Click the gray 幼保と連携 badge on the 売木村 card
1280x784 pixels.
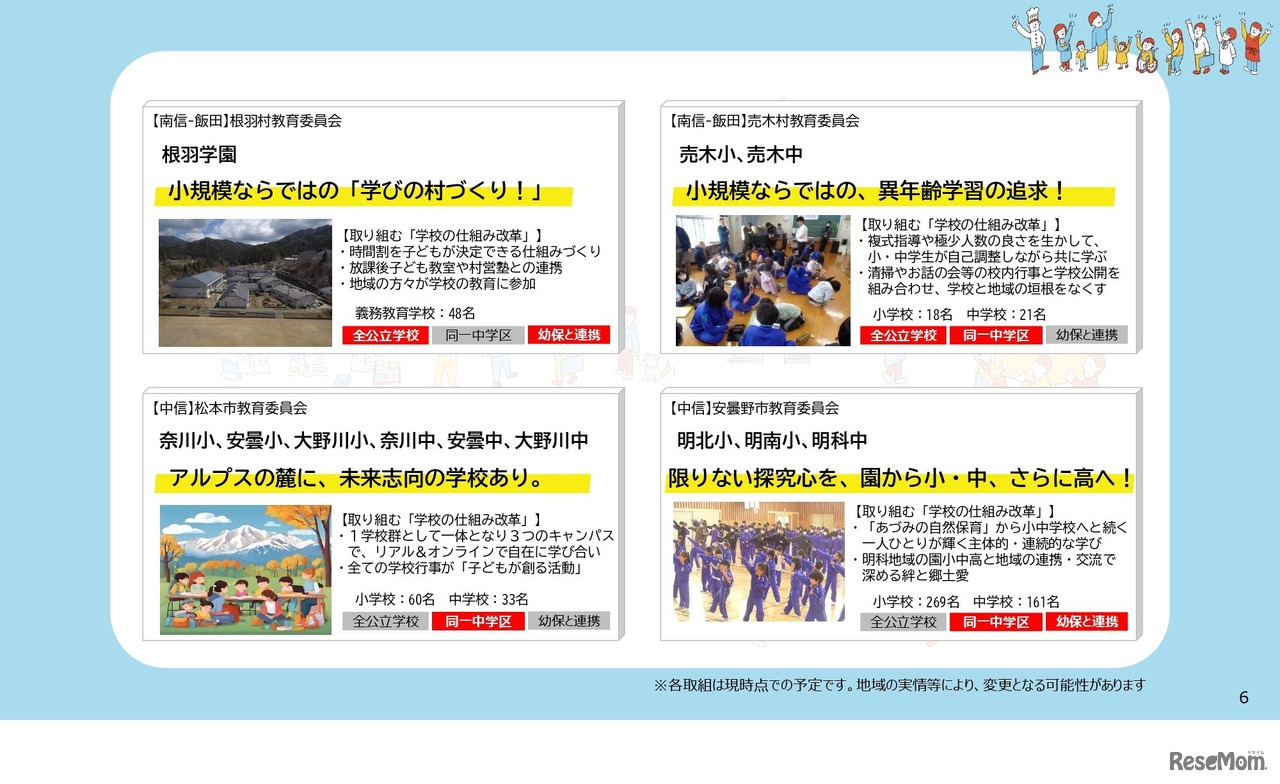1088,335
